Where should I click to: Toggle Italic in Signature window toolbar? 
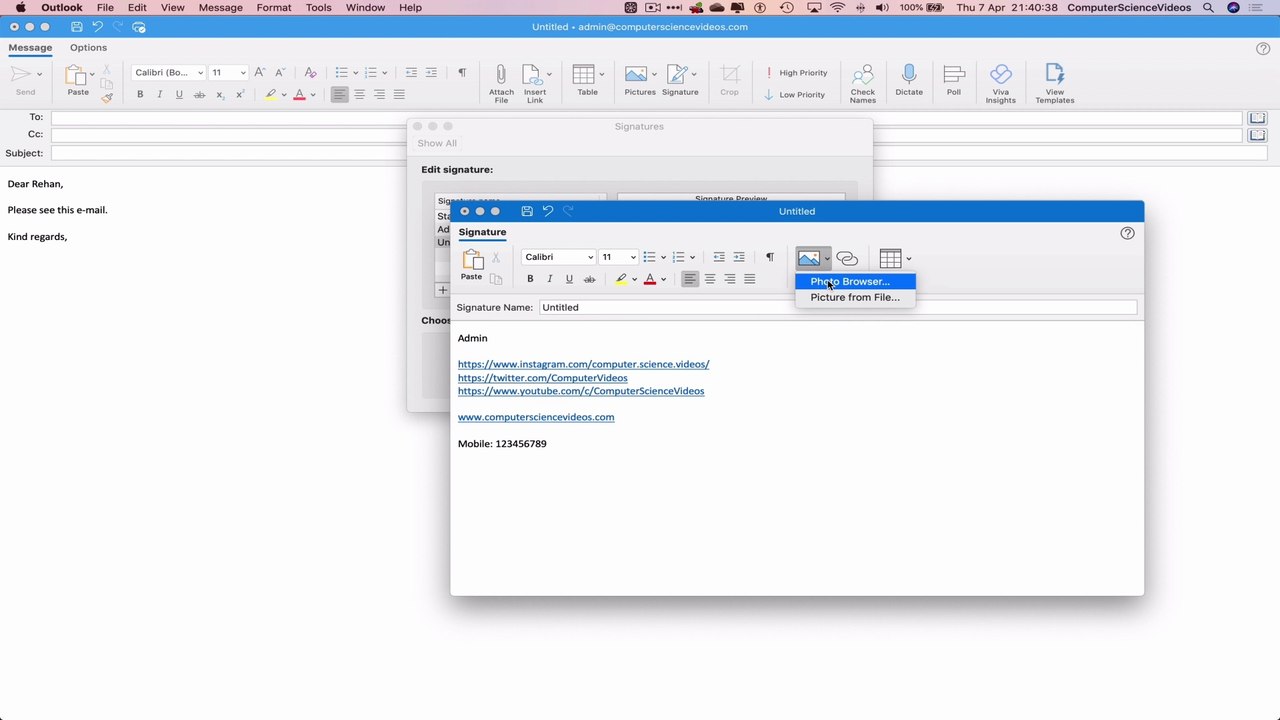pyautogui.click(x=549, y=279)
